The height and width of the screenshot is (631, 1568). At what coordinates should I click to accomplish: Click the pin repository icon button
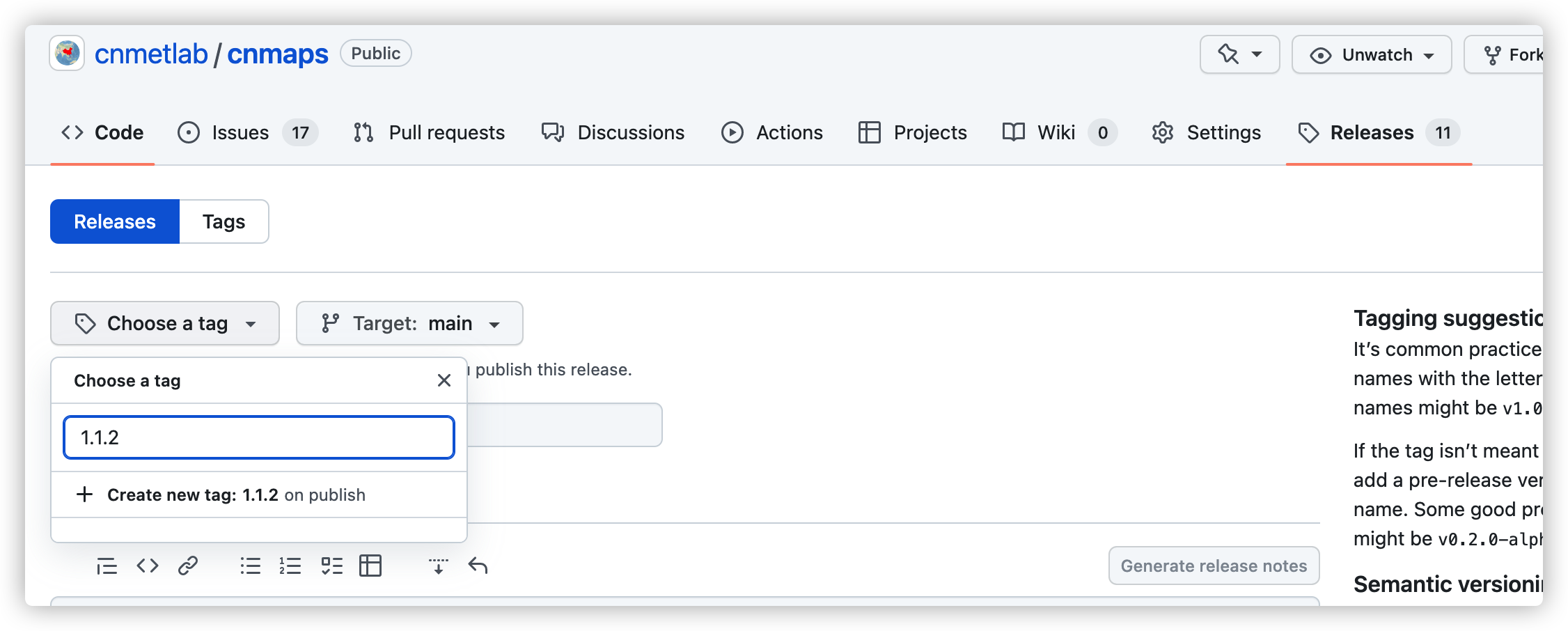[1228, 54]
